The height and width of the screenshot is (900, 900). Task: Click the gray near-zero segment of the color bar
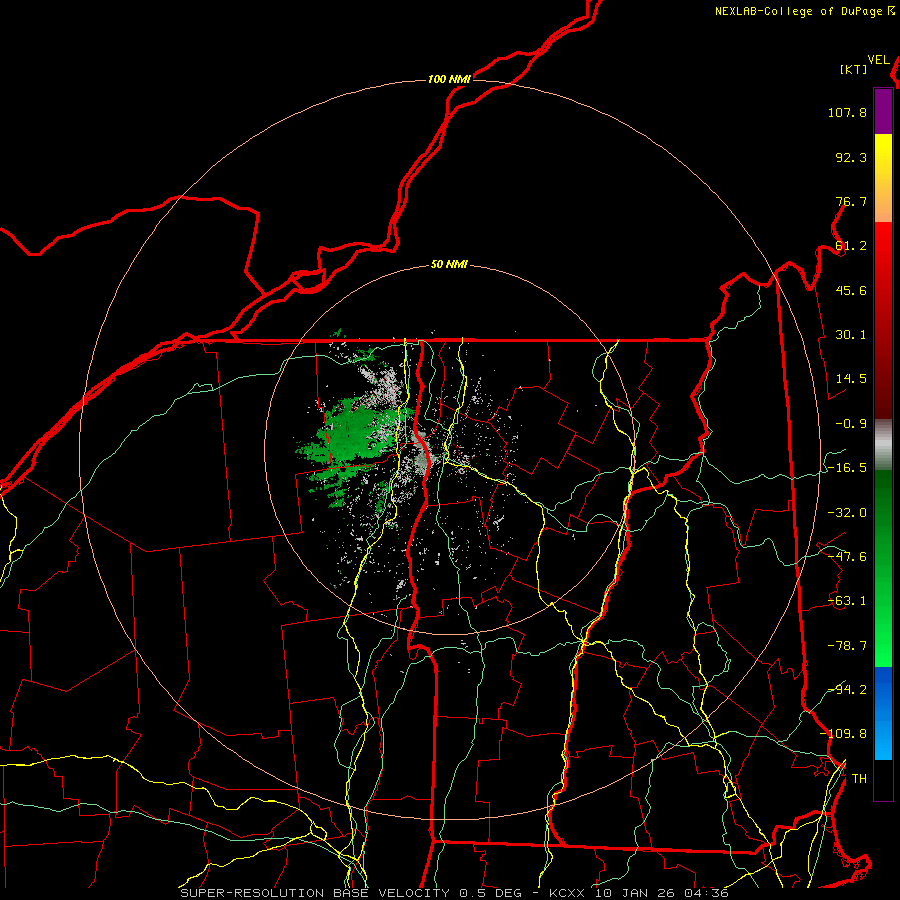click(883, 445)
